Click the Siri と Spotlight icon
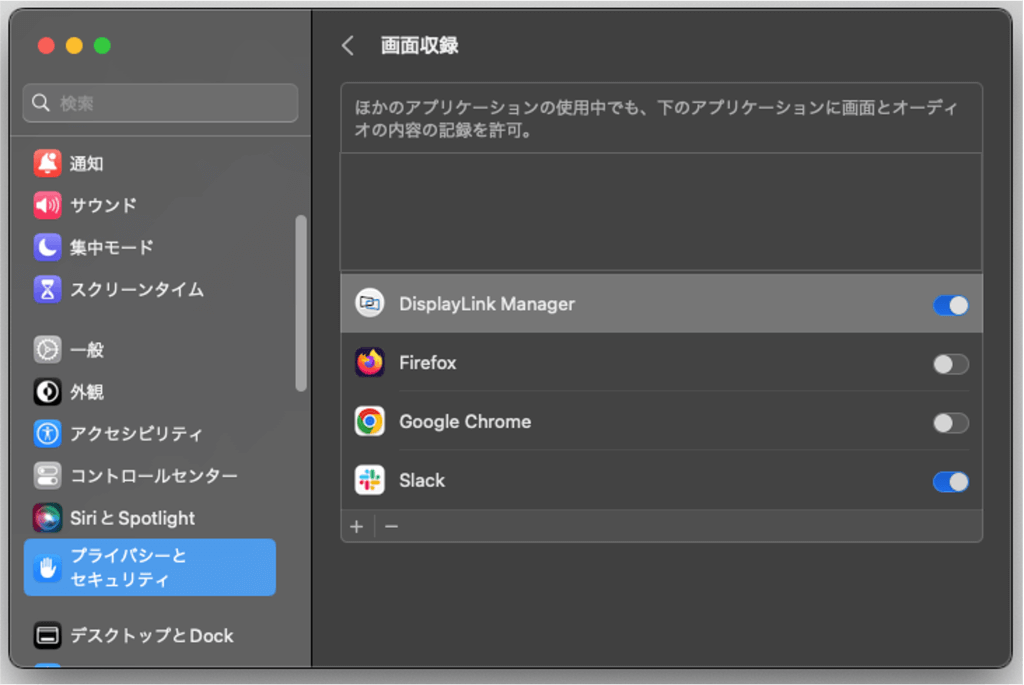This screenshot has width=1024, height=685. [46, 518]
